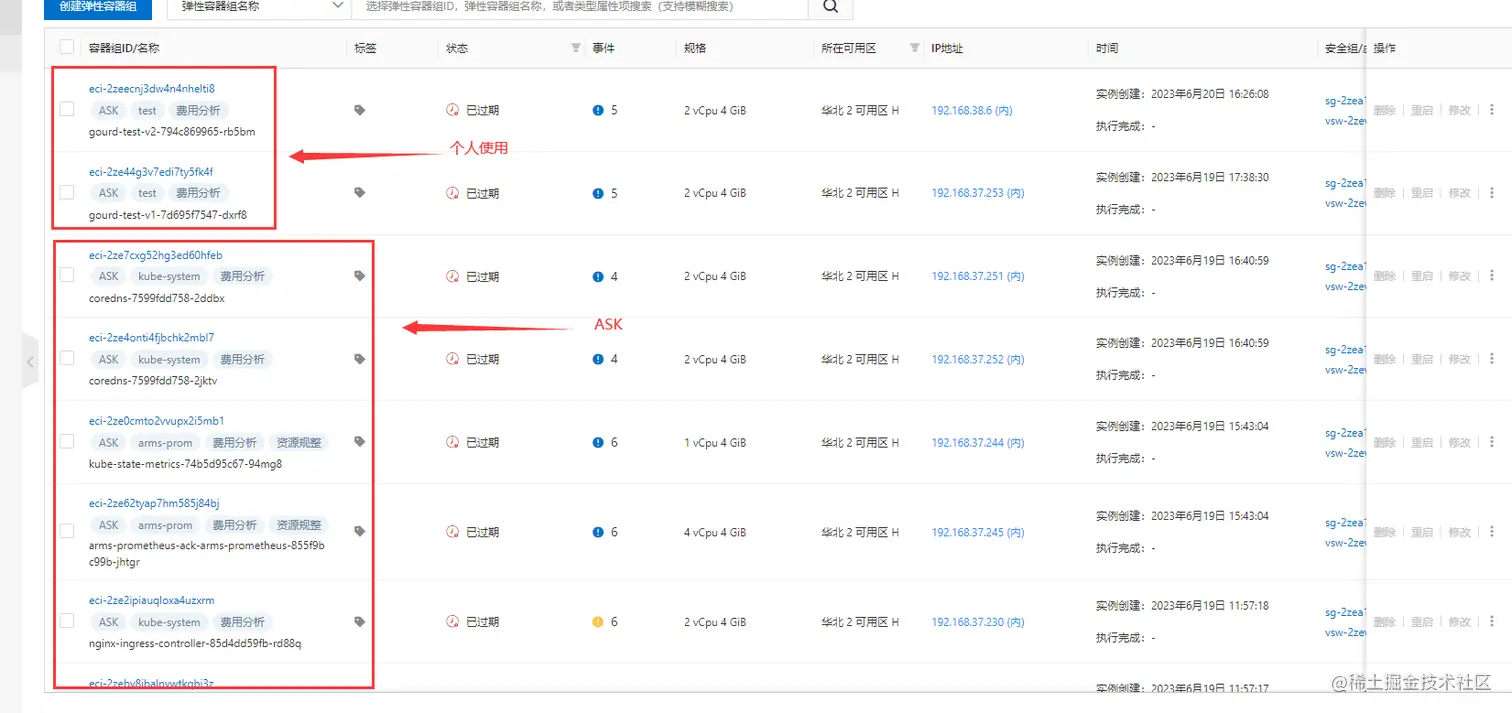
Task: Click kube-system tag in coredns-7599fdd758-2jktv row
Action: 169,359
